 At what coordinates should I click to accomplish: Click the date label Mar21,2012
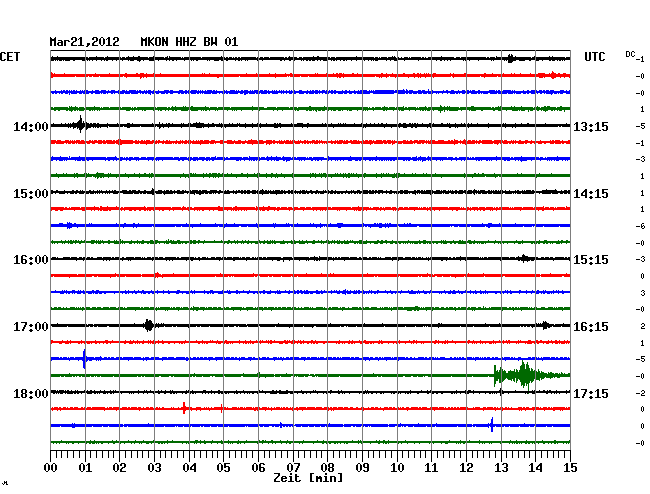(x=85, y=42)
